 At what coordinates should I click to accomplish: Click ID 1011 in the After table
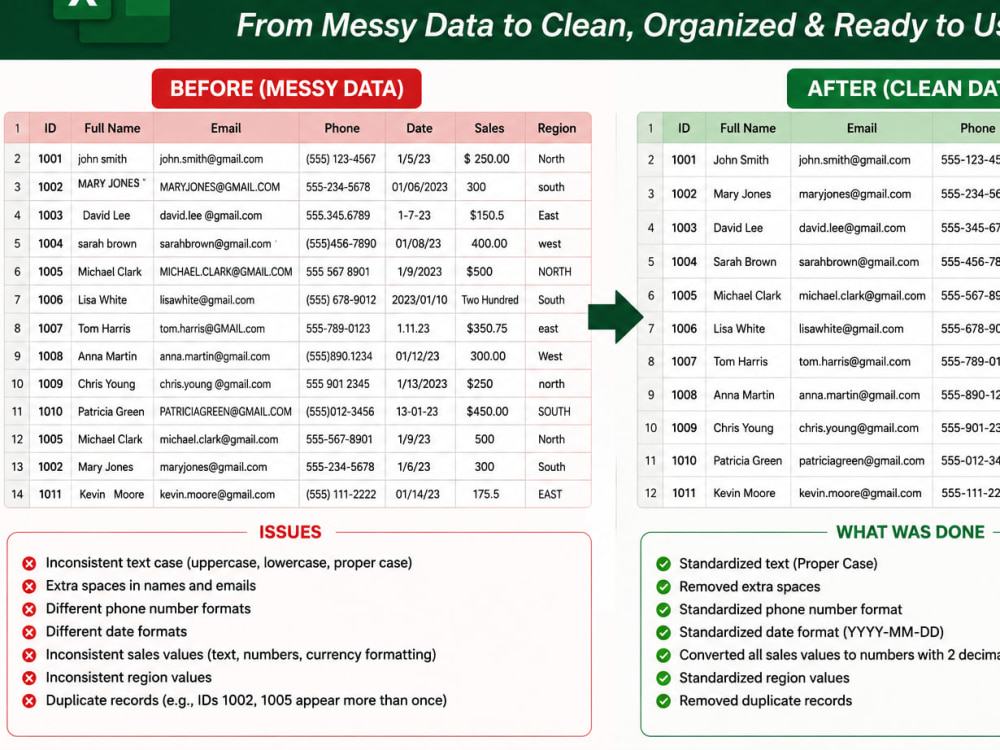[x=684, y=493]
